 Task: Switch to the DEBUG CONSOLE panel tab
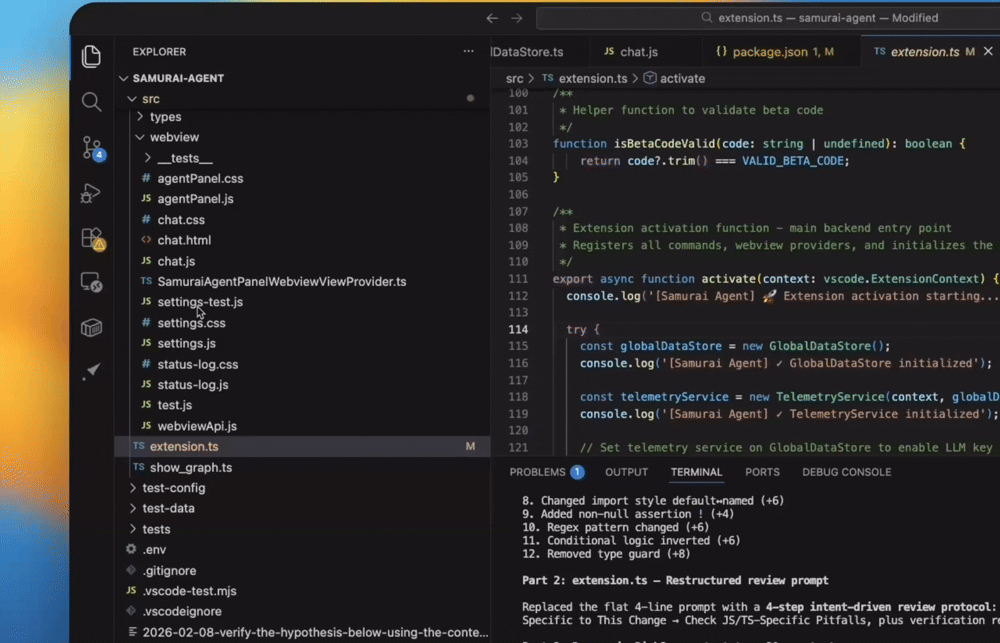pos(846,471)
